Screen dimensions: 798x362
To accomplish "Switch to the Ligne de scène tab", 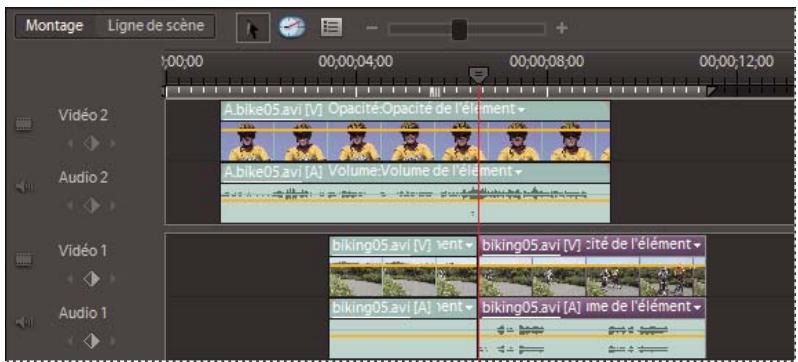I will (155, 26).
